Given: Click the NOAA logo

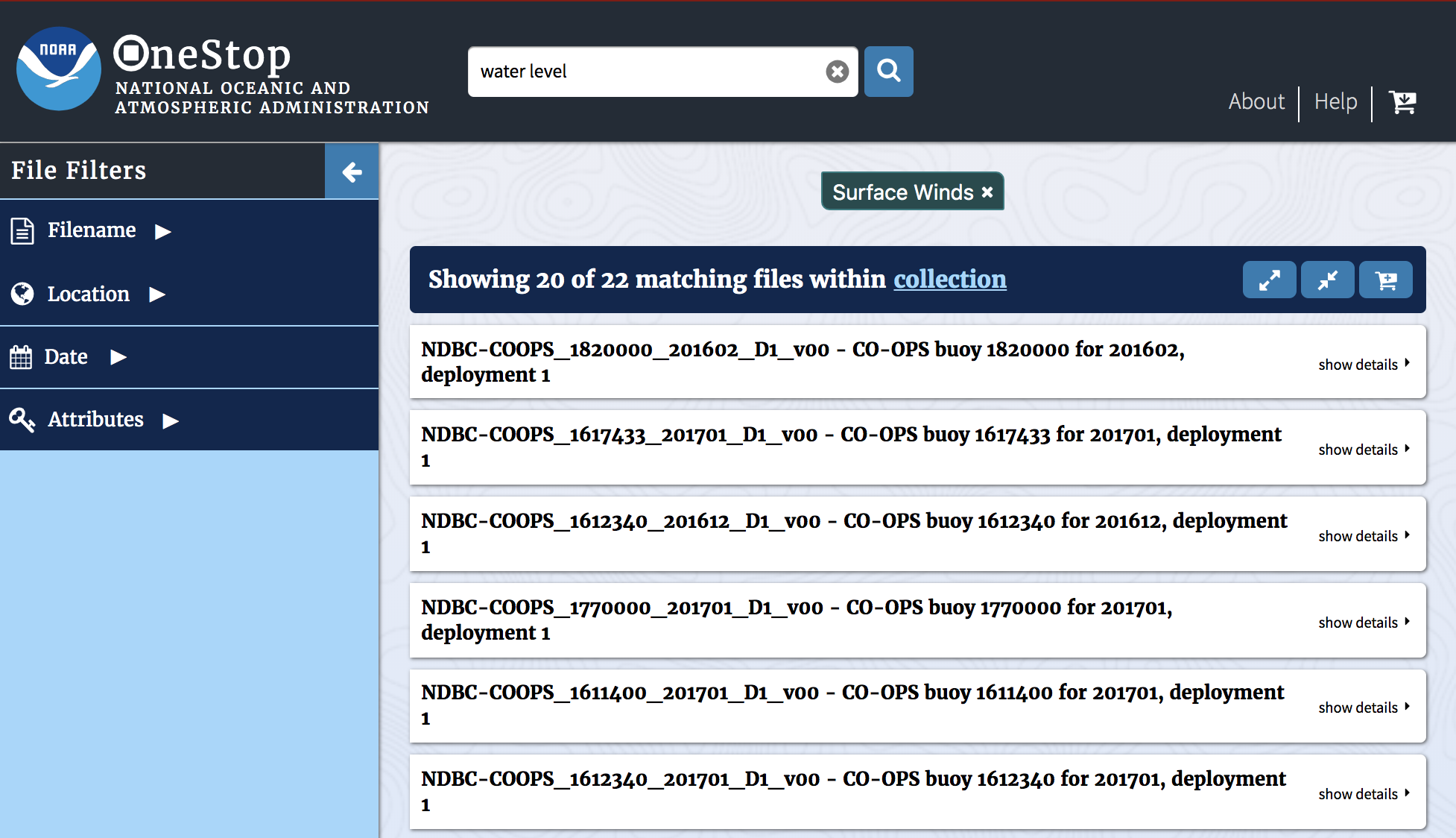Looking at the screenshot, I should pyautogui.click(x=59, y=69).
